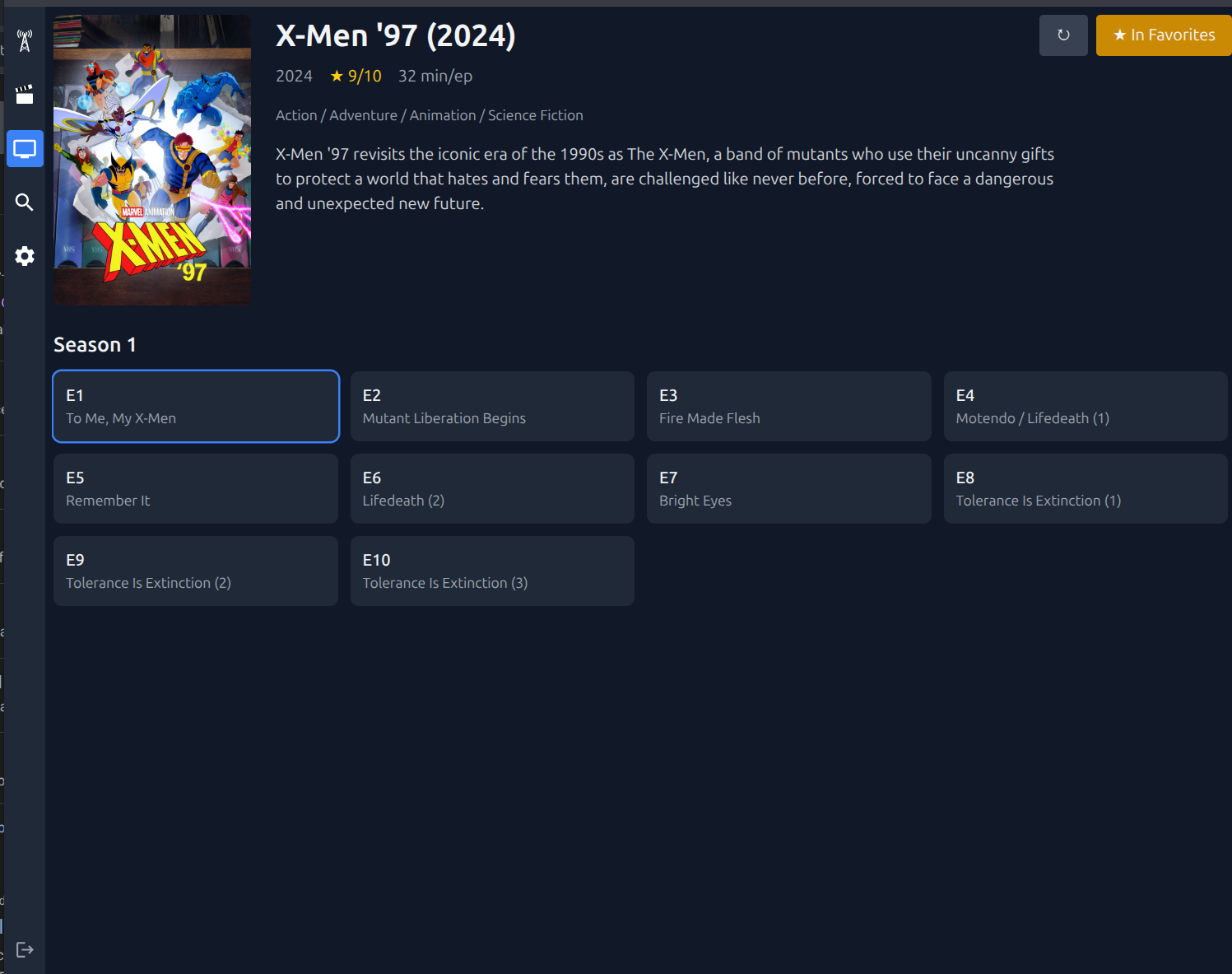Open Settings gear in sidebar

pos(25,256)
